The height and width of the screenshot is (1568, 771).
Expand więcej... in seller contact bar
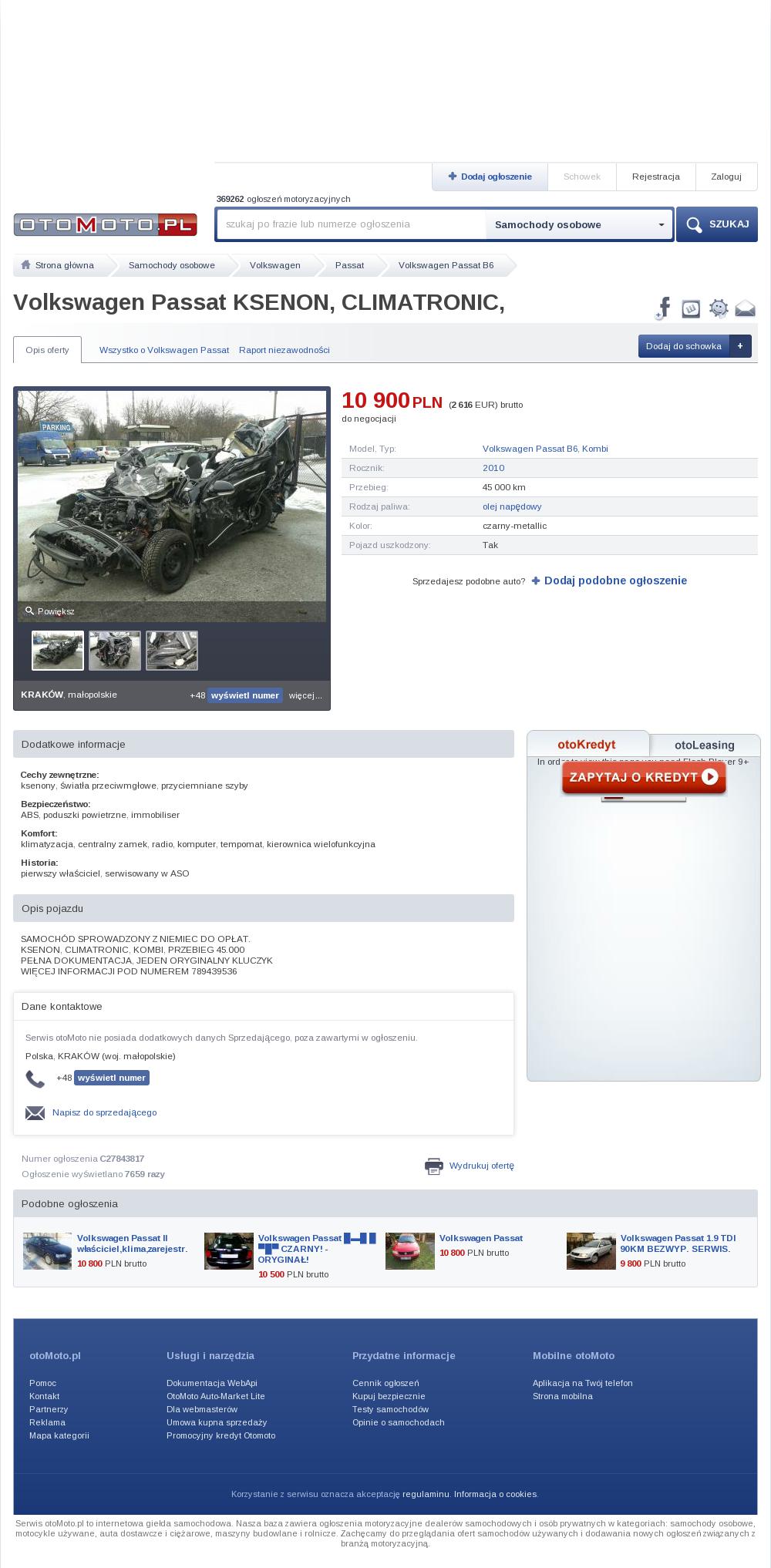[305, 695]
